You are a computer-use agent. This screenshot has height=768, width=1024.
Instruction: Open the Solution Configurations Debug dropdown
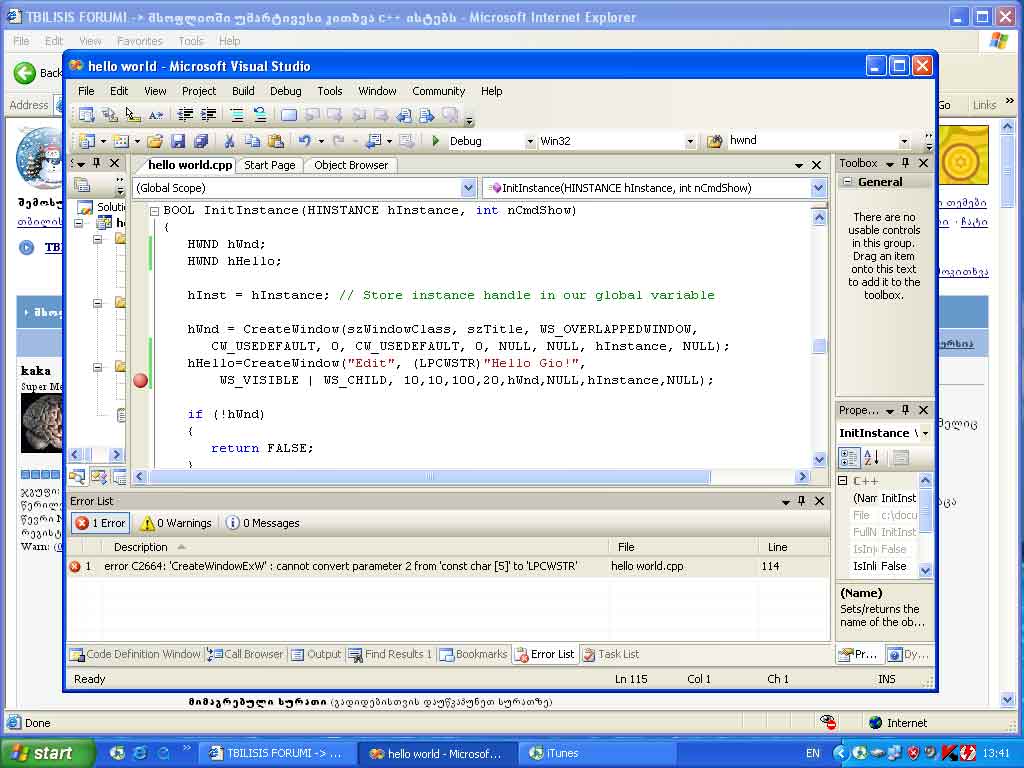pos(530,141)
